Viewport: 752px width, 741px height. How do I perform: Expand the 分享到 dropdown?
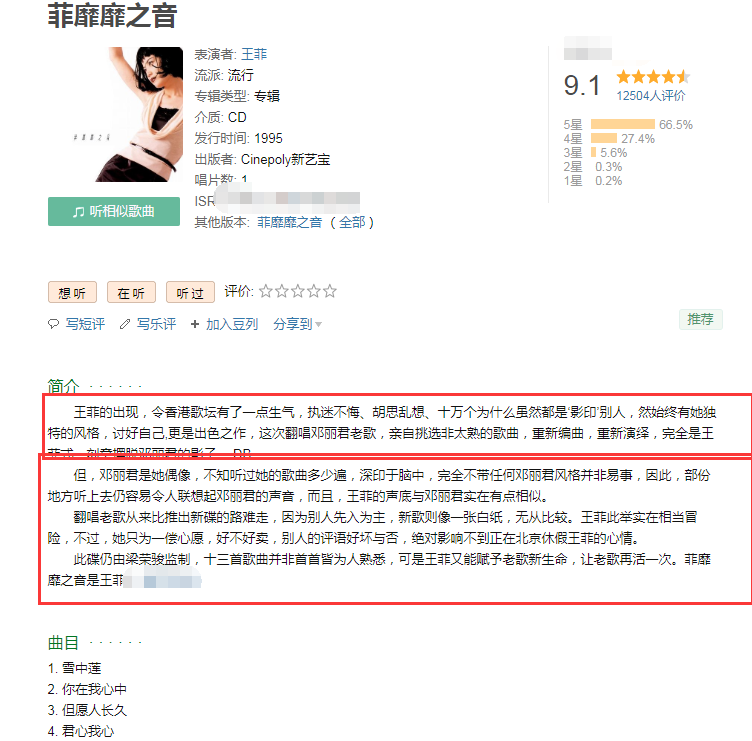point(297,324)
